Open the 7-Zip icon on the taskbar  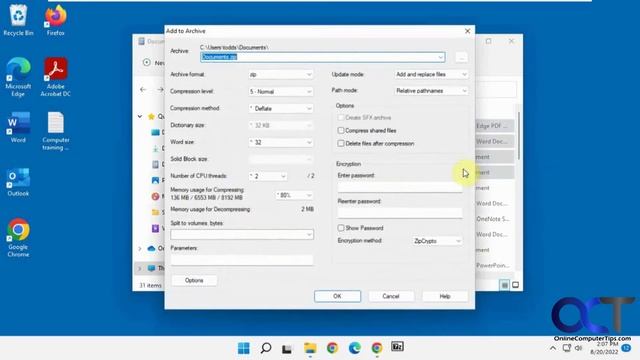pos(398,347)
